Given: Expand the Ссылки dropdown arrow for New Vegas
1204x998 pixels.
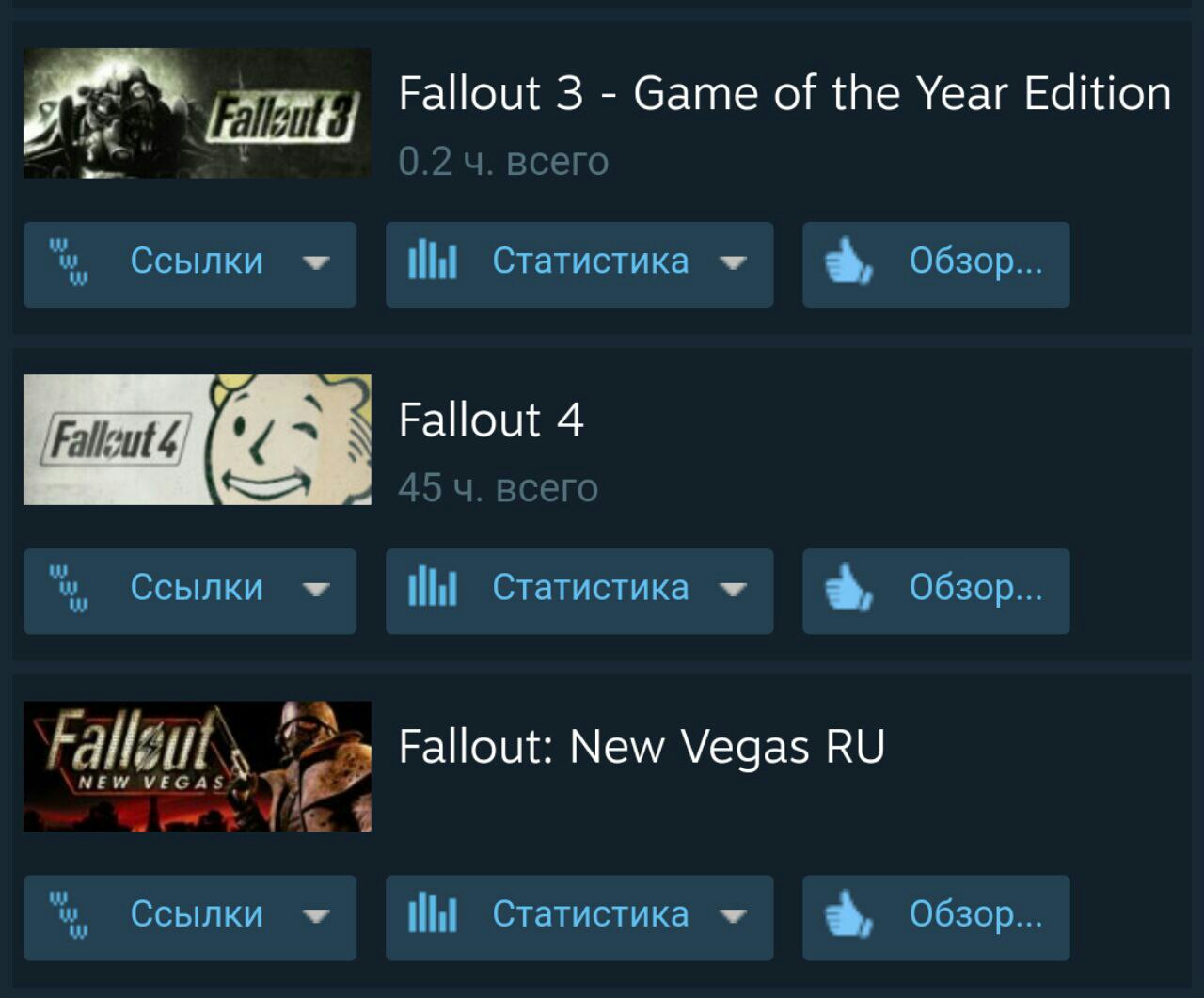Looking at the screenshot, I should tap(316, 915).
